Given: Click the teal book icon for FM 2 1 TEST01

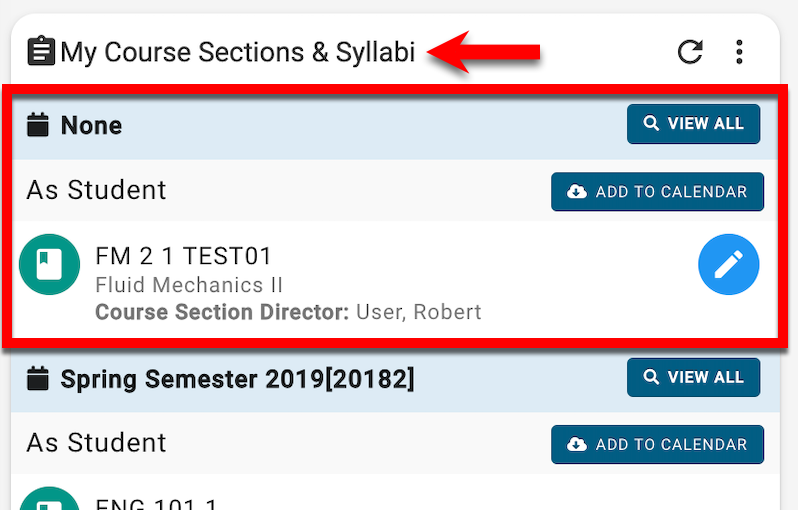Looking at the screenshot, I should coord(49,265).
